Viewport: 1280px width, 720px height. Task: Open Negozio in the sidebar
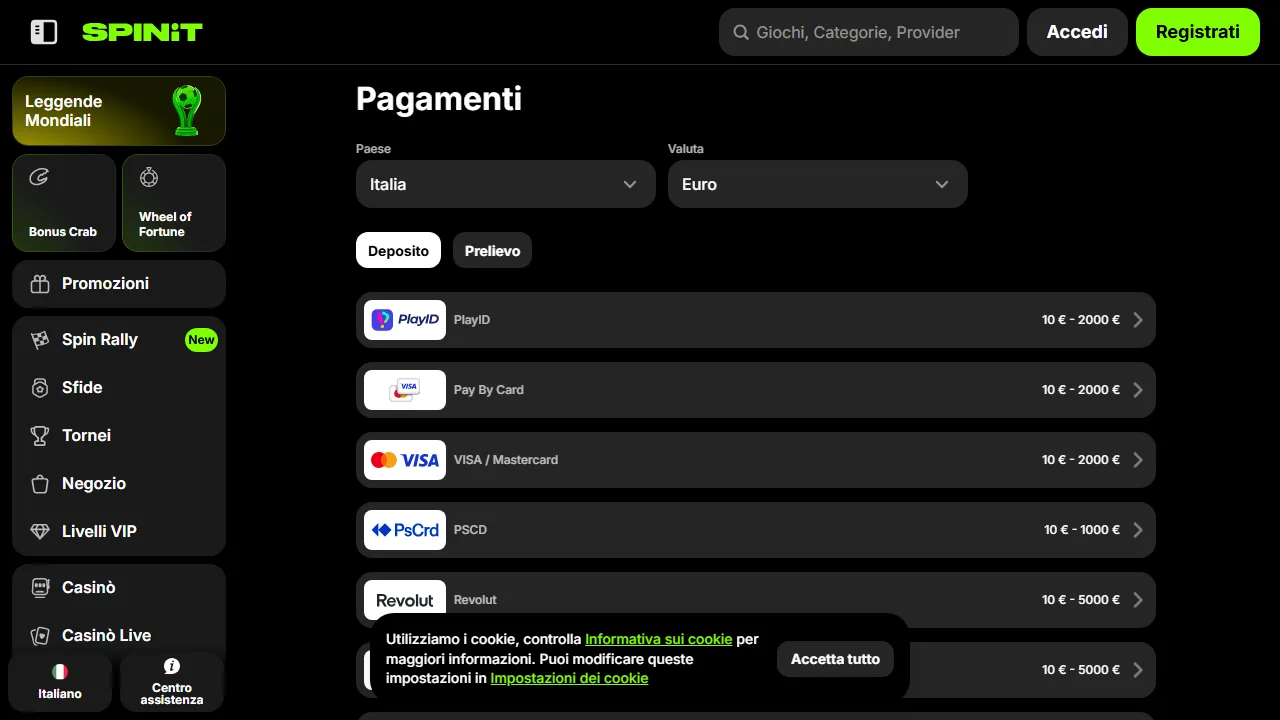(119, 484)
